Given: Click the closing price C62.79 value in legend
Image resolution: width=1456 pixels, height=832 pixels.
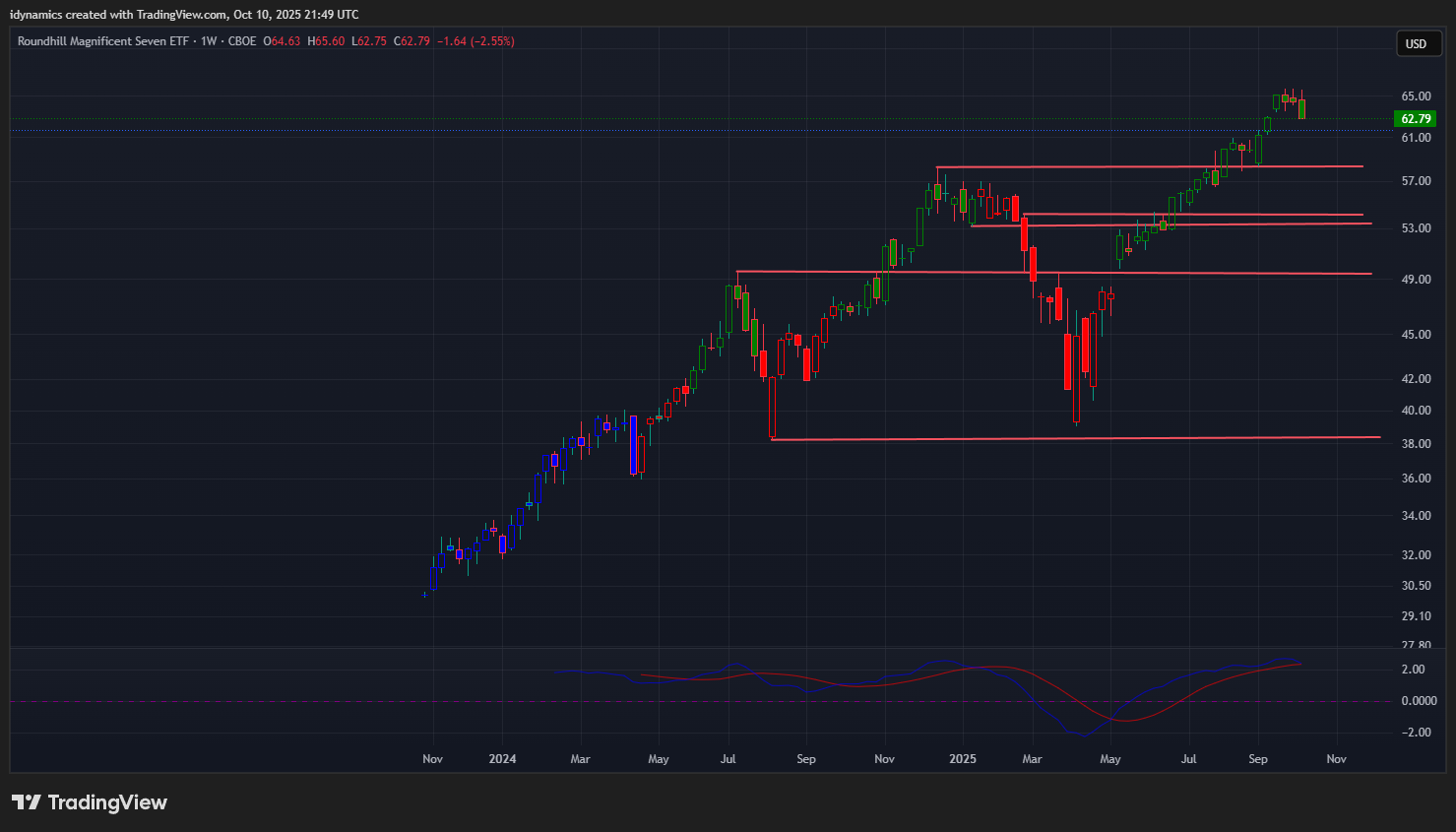Looking at the screenshot, I should [411, 41].
